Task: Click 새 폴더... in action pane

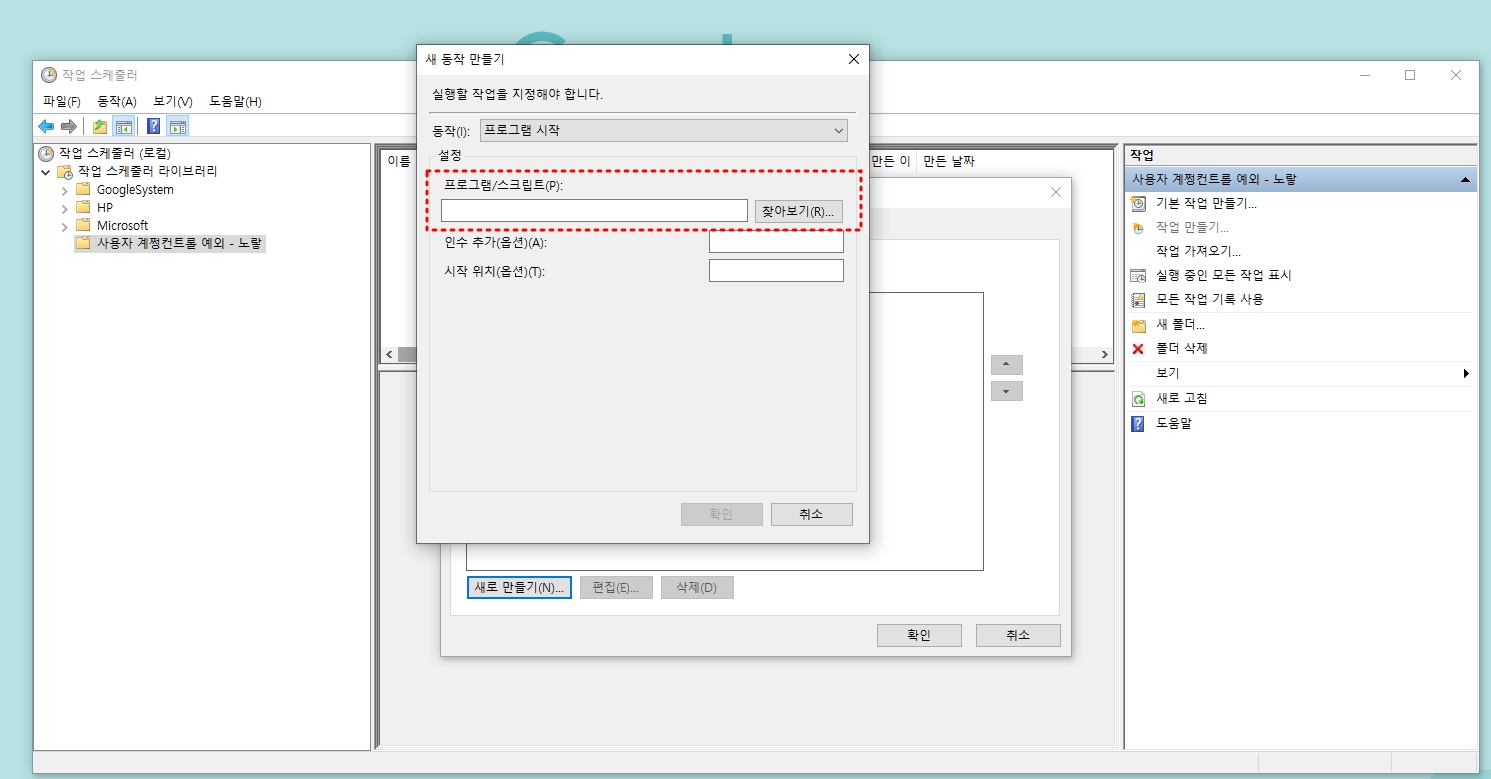Action: pyautogui.click(x=1180, y=325)
